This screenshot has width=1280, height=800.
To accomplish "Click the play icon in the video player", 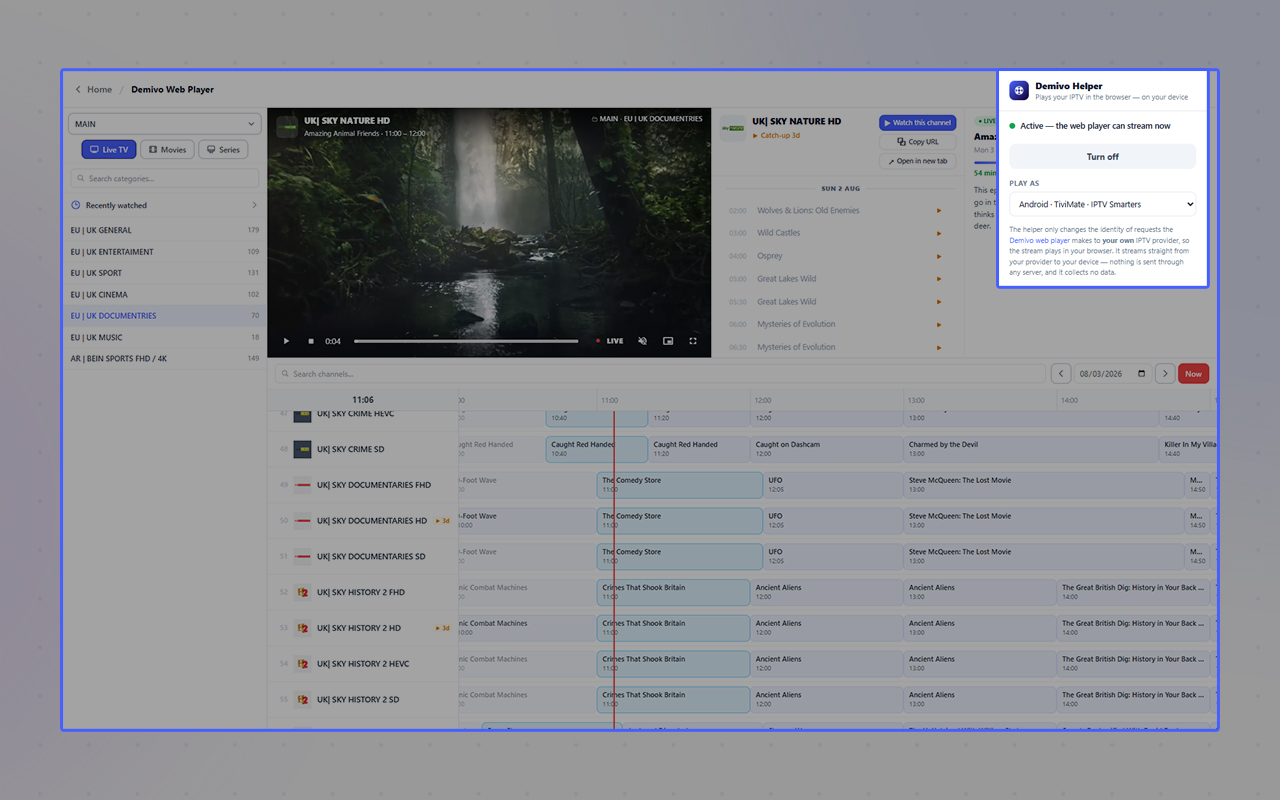I will 287,341.
